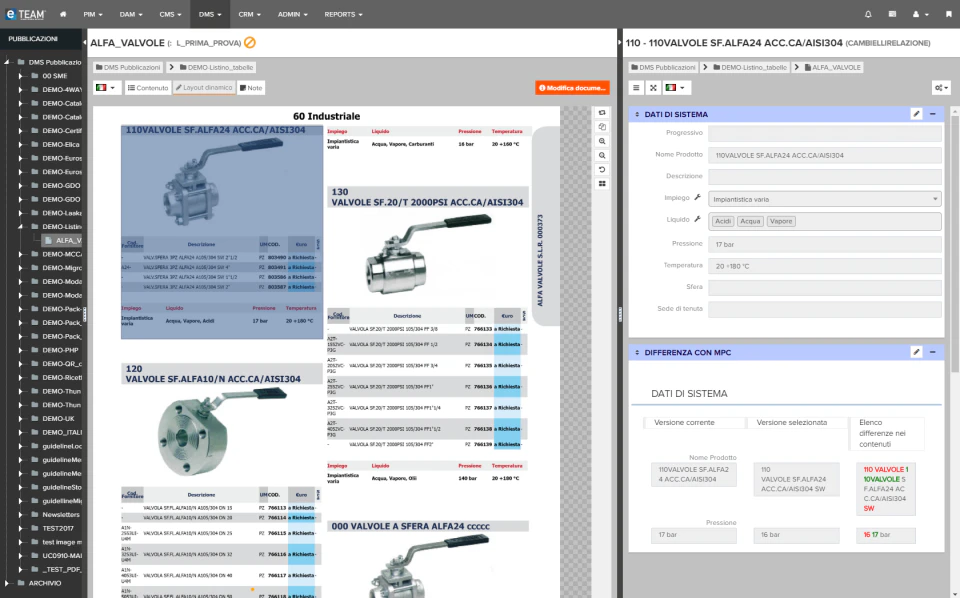Open the gear settings dropdown in right panel
Screen dimensions: 960x598
(940, 87)
